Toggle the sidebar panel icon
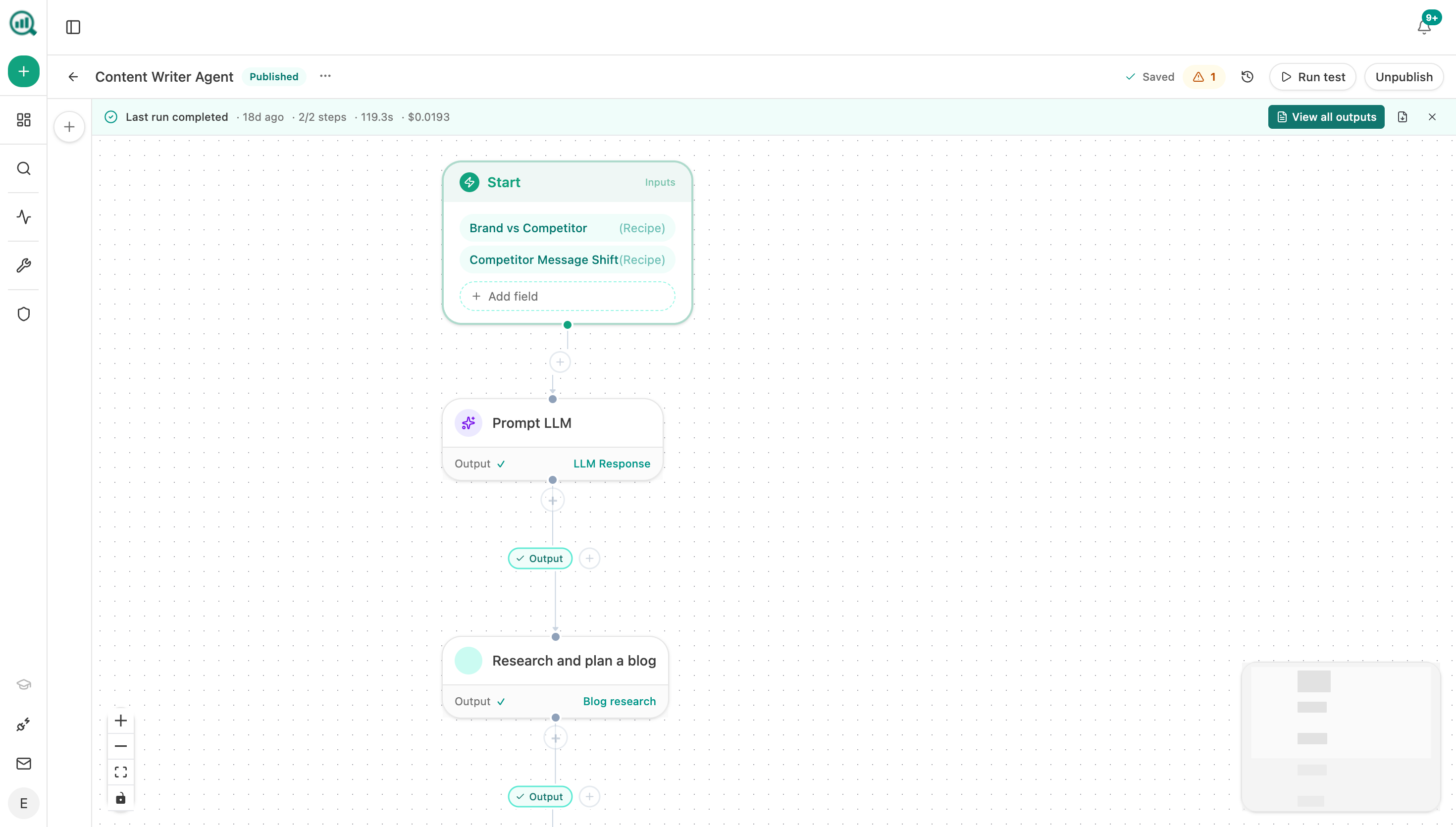The image size is (1456, 827). point(73,27)
